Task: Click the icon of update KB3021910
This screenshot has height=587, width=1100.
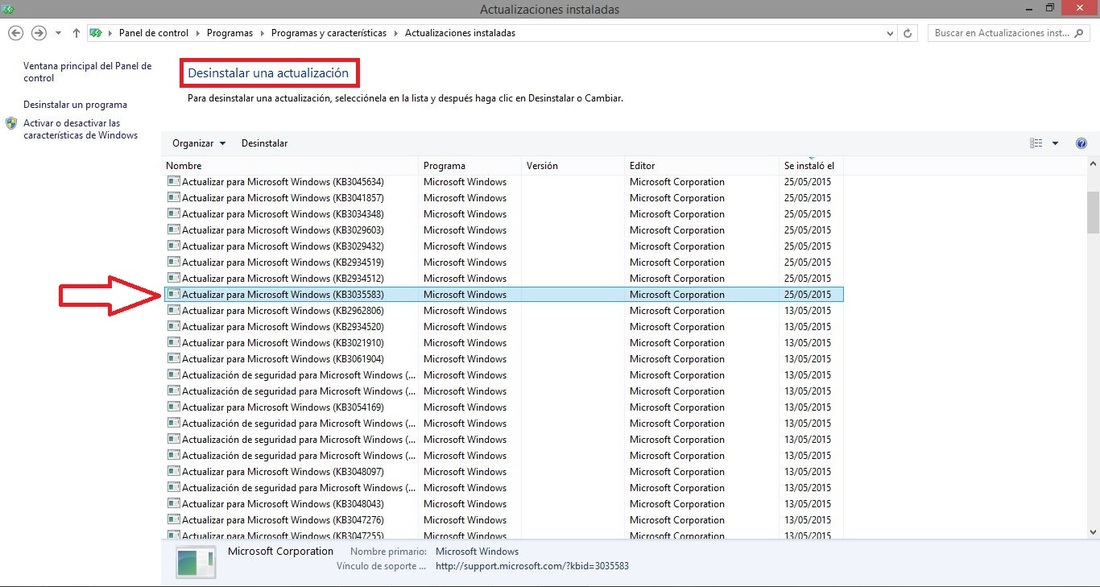Action: point(173,342)
